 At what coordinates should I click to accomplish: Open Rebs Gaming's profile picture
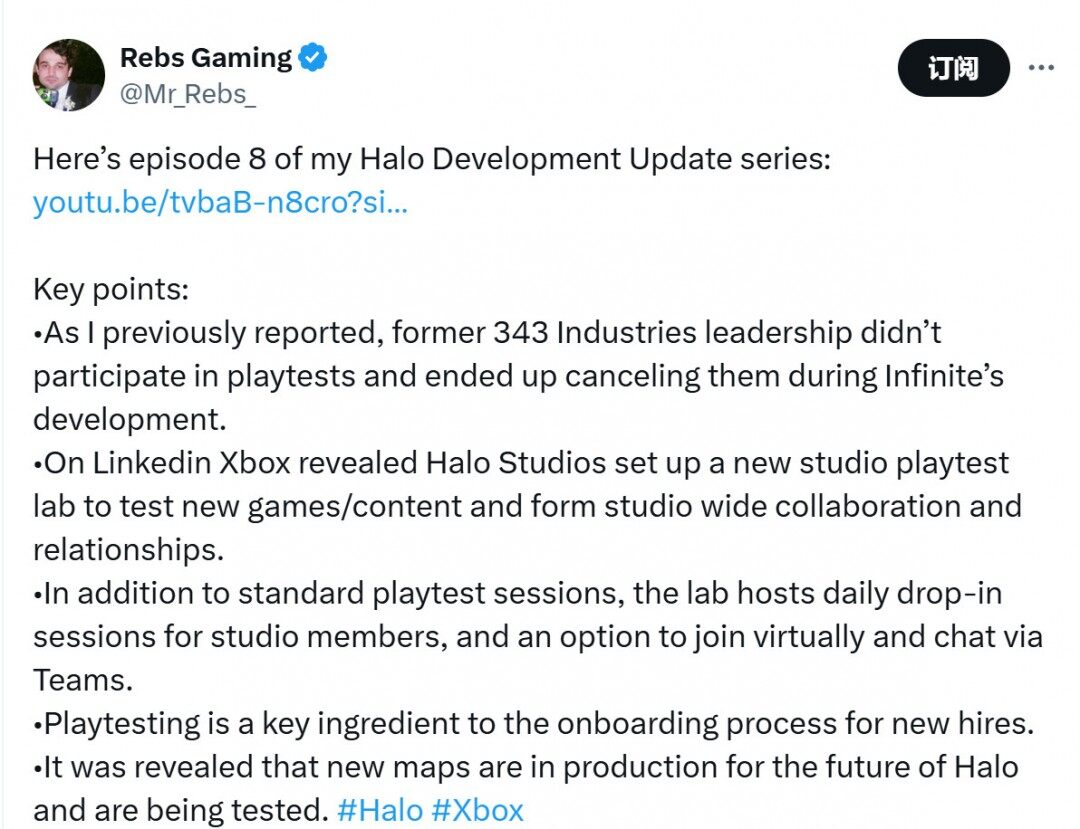point(69,74)
